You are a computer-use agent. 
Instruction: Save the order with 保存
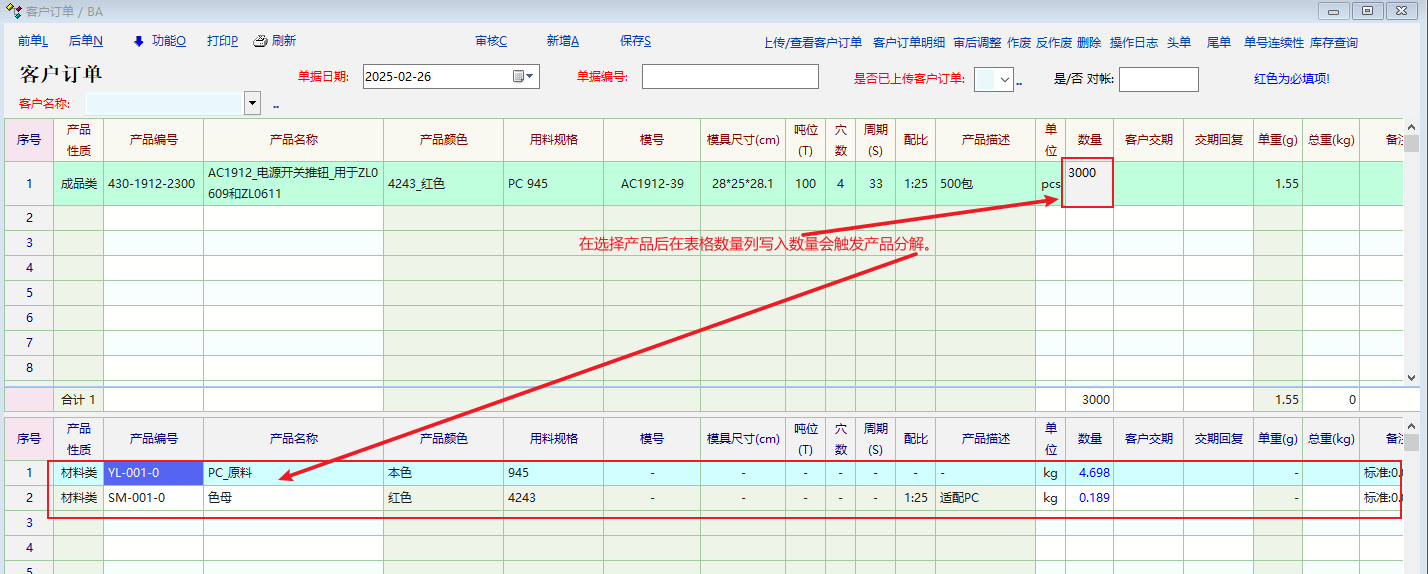pyautogui.click(x=635, y=41)
